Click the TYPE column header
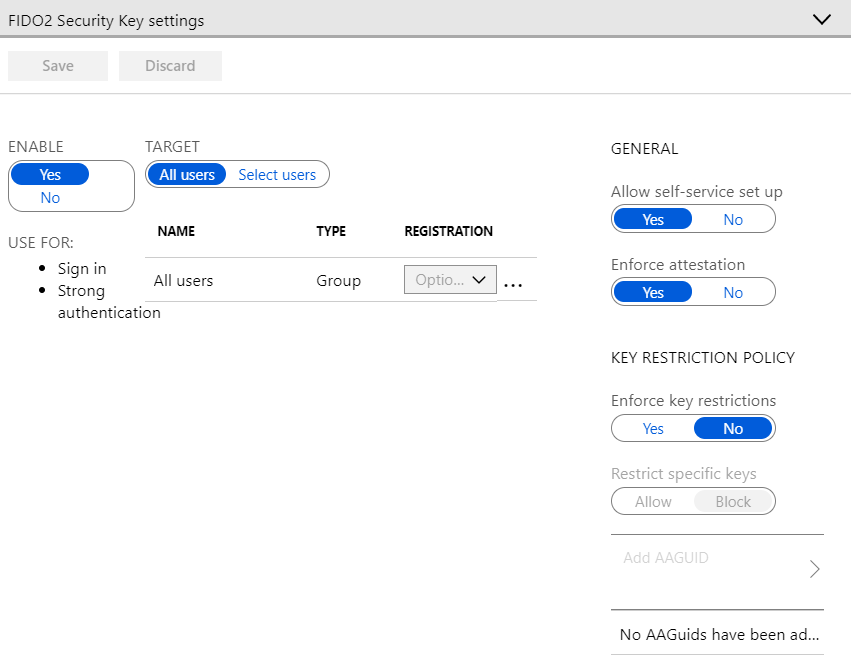Viewport: 851px width, 658px height. click(x=331, y=231)
